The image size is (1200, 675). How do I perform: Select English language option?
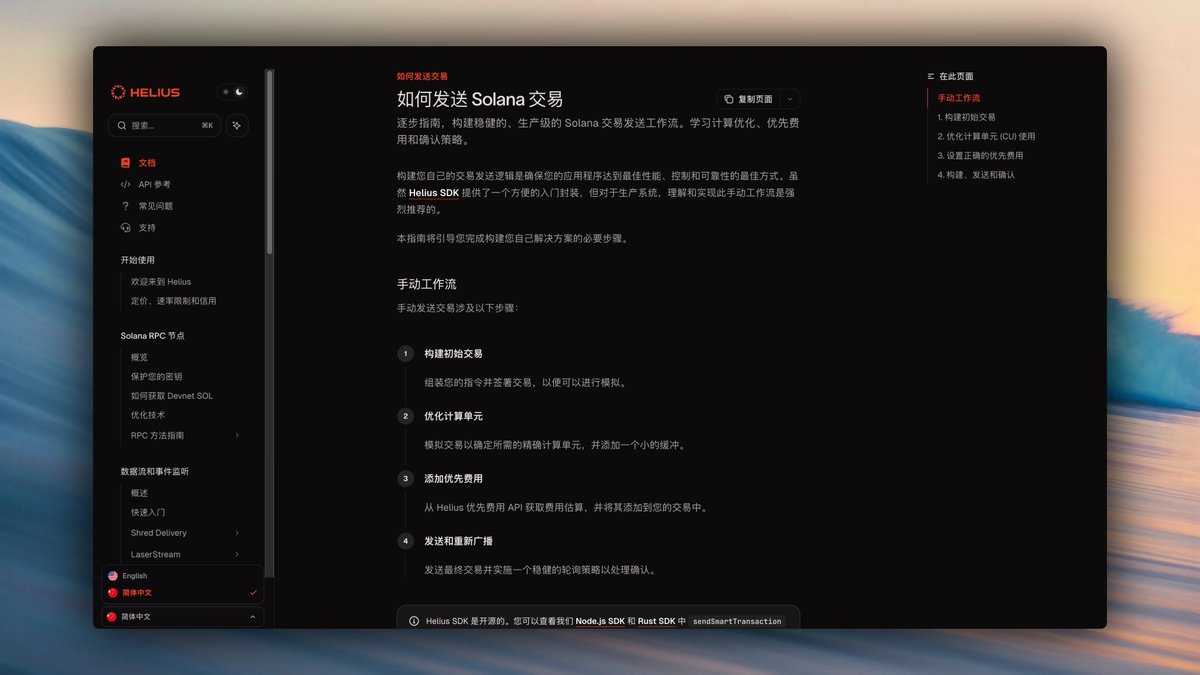(x=183, y=576)
